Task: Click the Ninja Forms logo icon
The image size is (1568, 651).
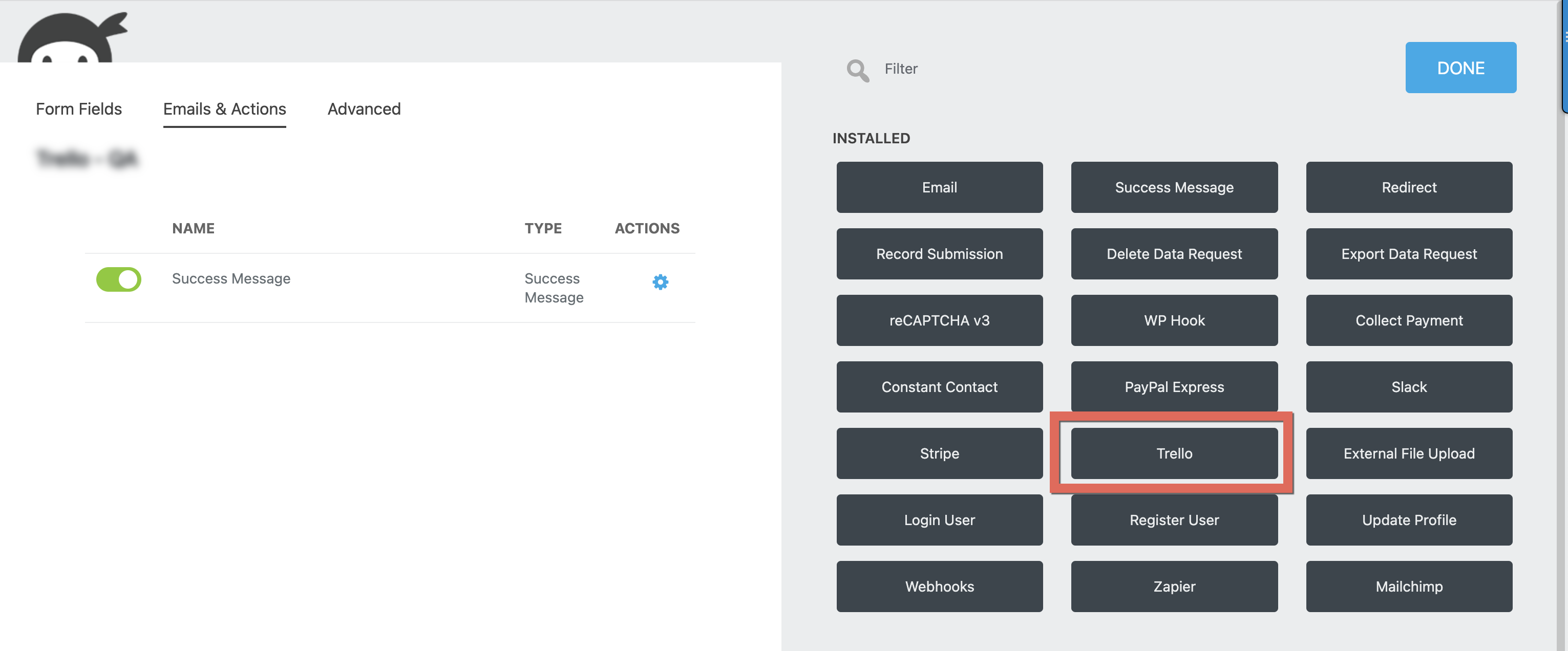Action: point(68,39)
